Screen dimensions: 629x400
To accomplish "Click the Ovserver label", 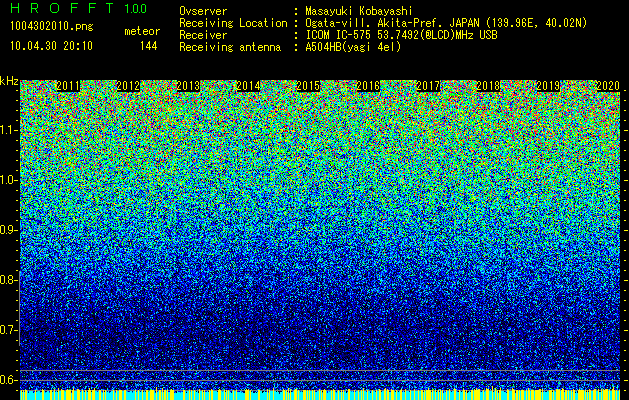I will [x=203, y=11].
